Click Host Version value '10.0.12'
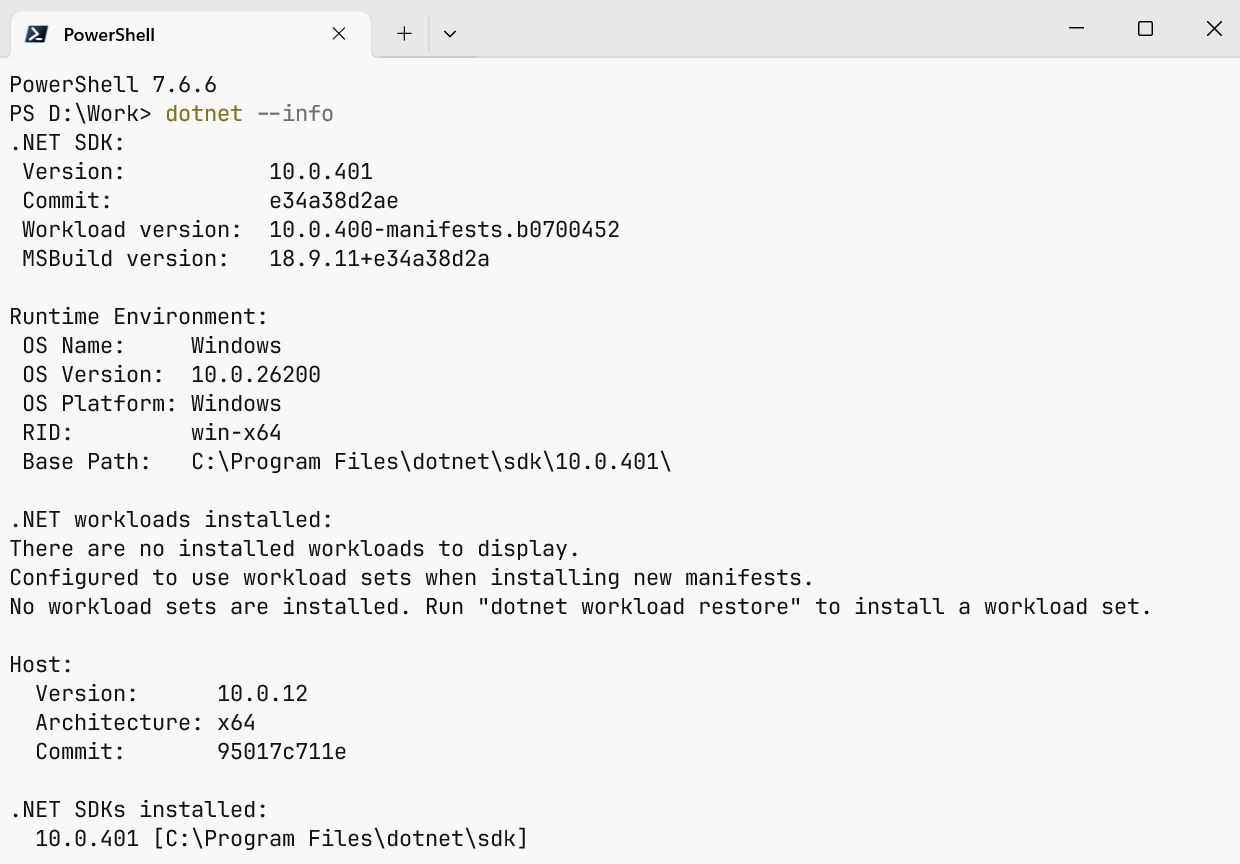1240x864 pixels. [262, 694]
